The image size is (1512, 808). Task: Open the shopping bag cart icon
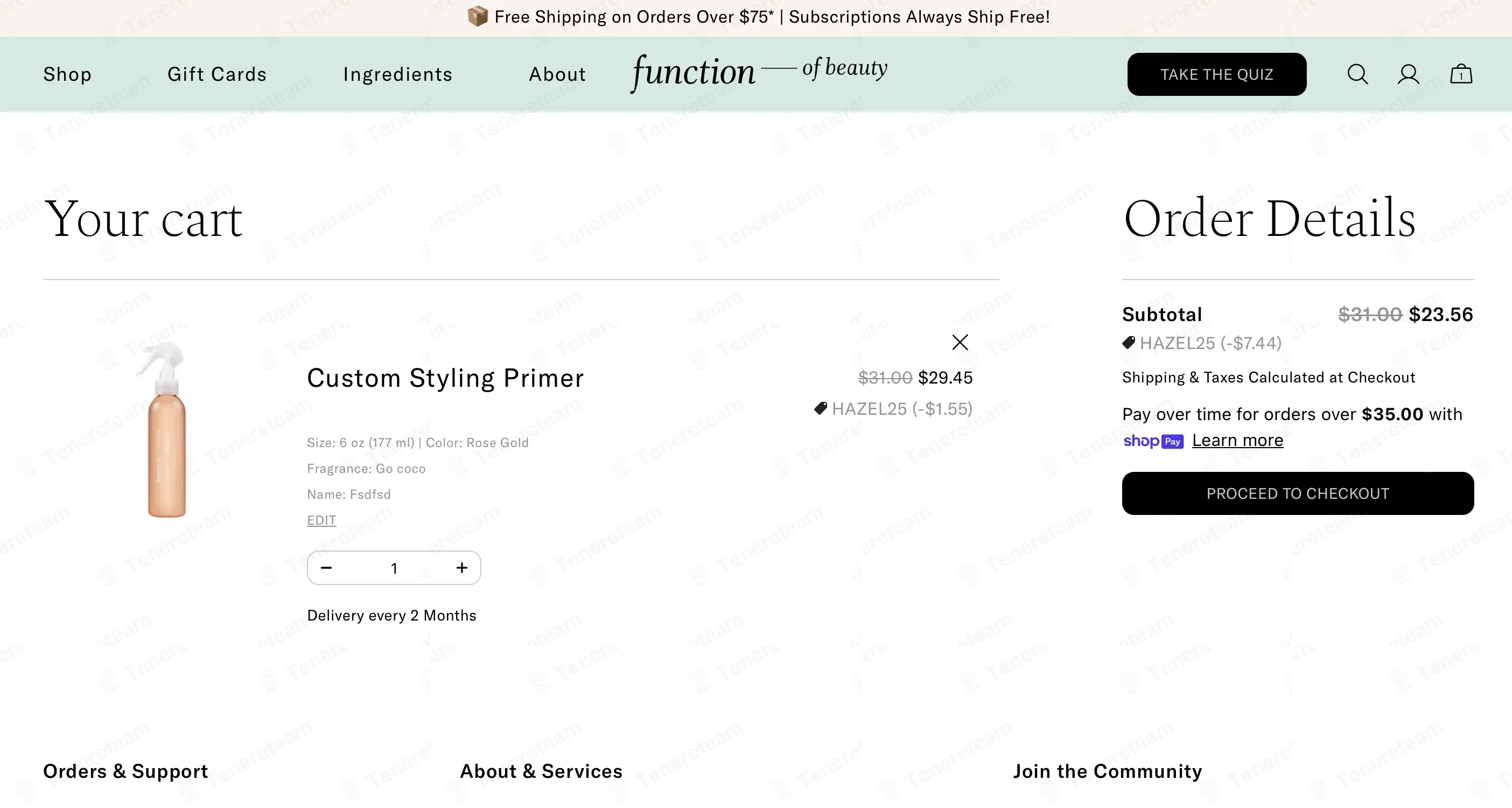[x=1461, y=74]
